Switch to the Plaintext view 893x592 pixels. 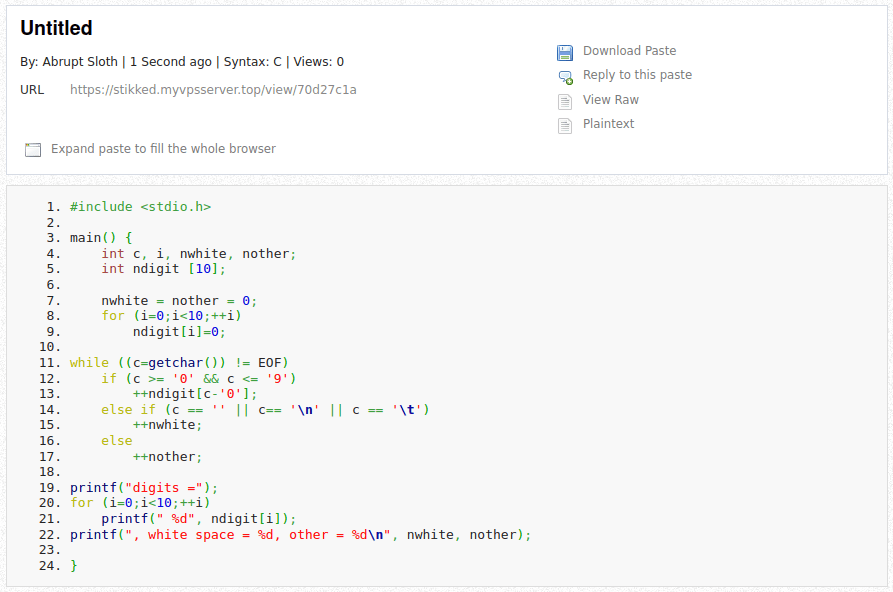tap(606, 124)
